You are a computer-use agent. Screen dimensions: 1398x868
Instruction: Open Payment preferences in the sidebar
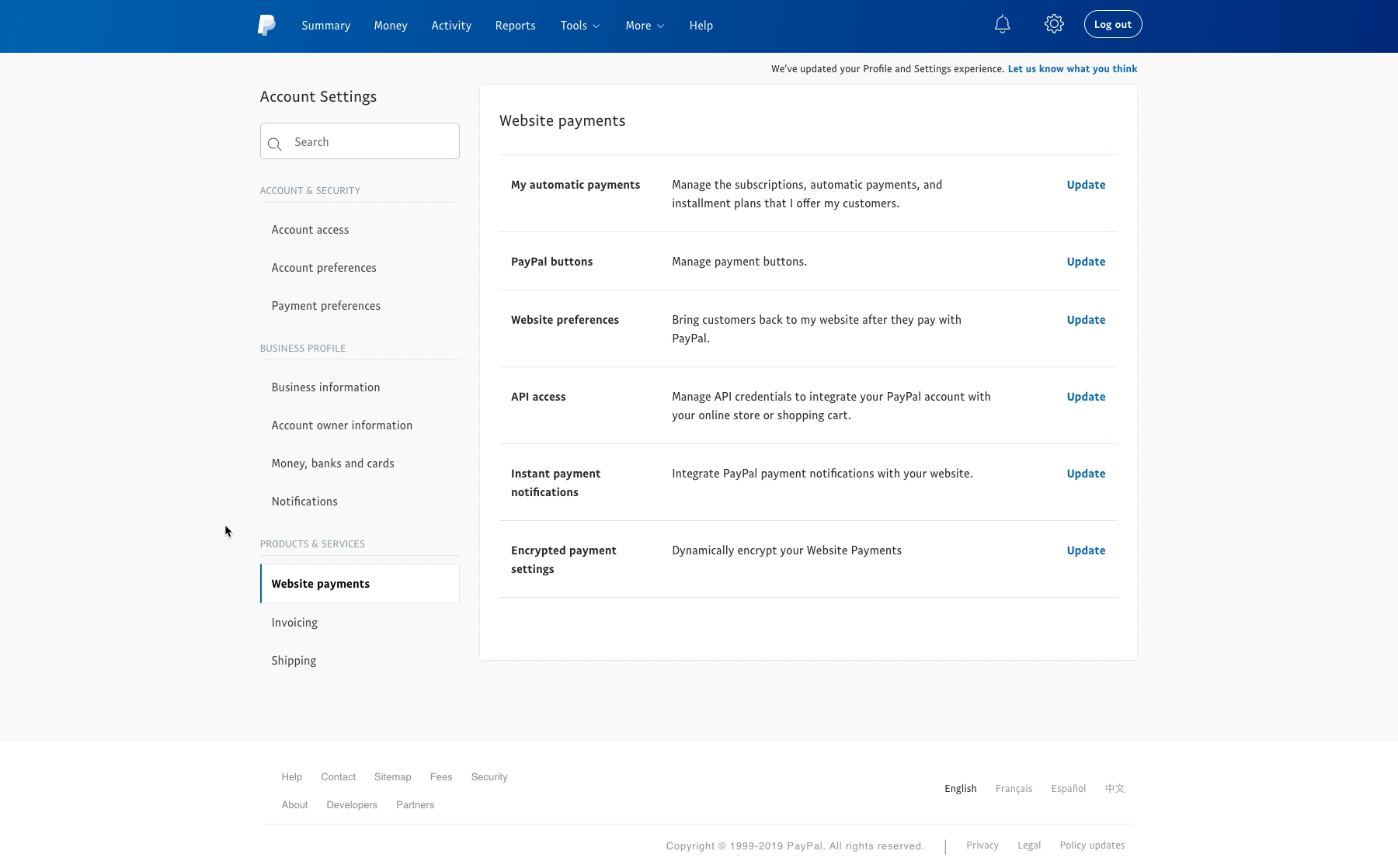325,306
